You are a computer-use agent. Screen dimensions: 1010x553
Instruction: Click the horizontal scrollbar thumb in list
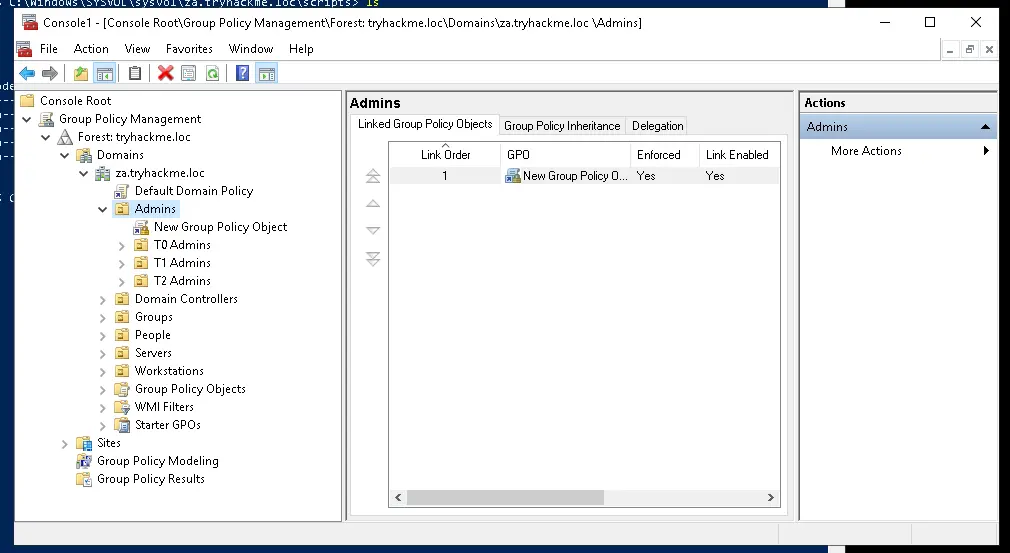coord(506,498)
